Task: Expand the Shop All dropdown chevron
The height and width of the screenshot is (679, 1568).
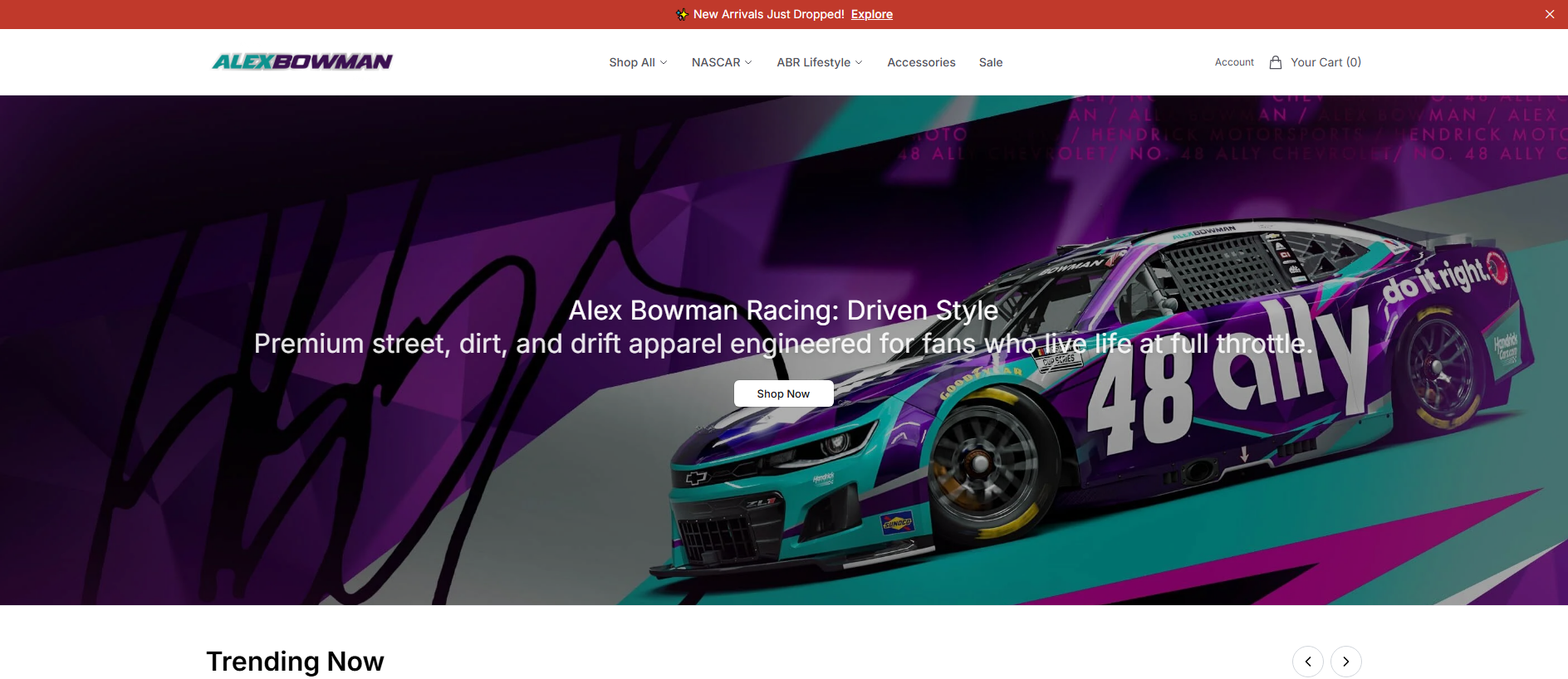Action: pos(664,62)
